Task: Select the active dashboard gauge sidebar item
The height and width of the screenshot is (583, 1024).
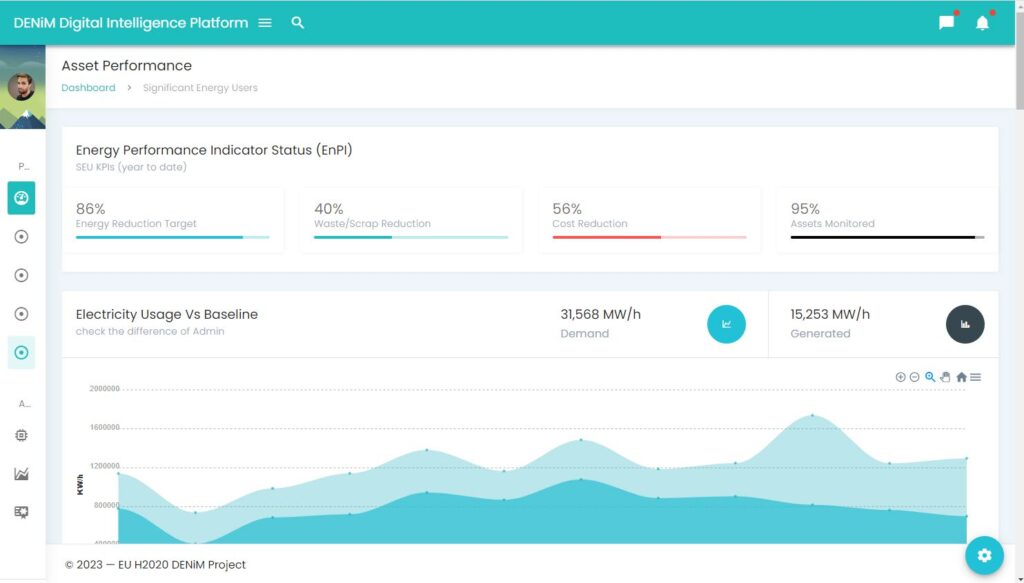Action: pos(21,198)
